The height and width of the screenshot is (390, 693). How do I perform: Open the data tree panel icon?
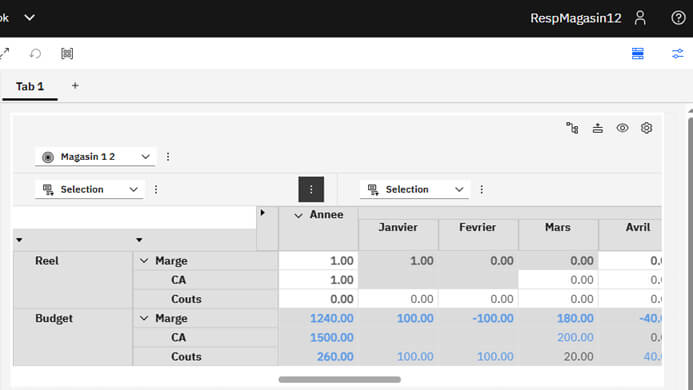click(x=638, y=54)
